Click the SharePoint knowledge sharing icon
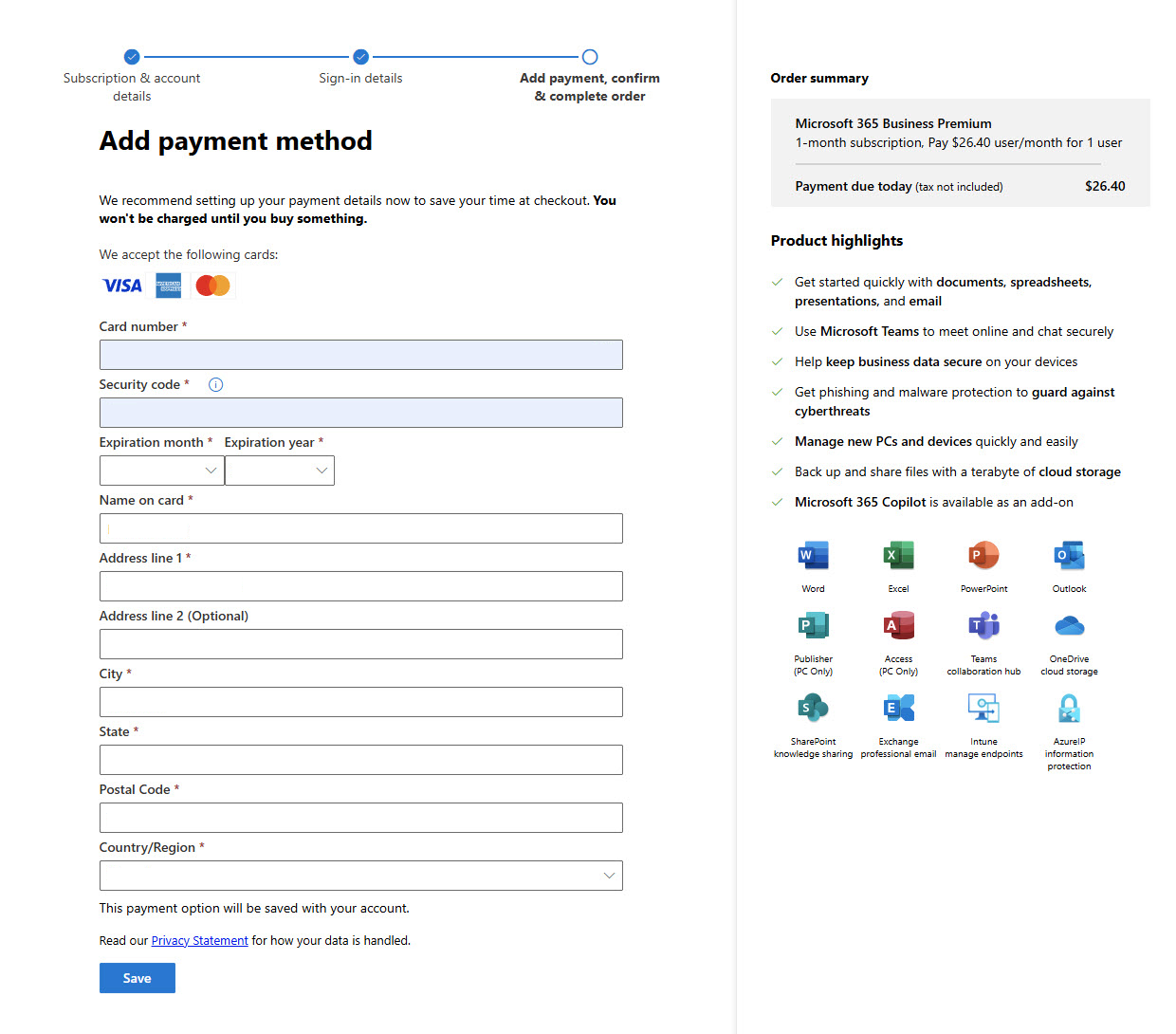Image resolution: width=1176 pixels, height=1034 pixels. 813,708
